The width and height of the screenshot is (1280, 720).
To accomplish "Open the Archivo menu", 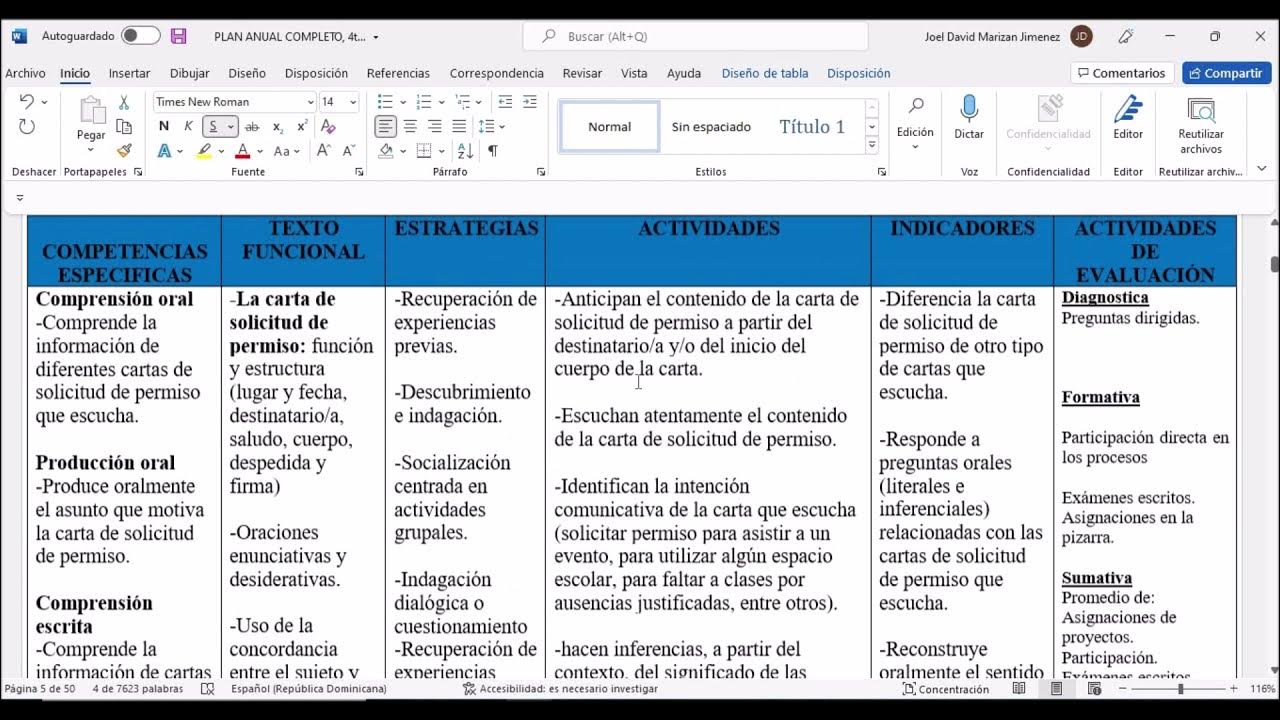I will coord(25,73).
